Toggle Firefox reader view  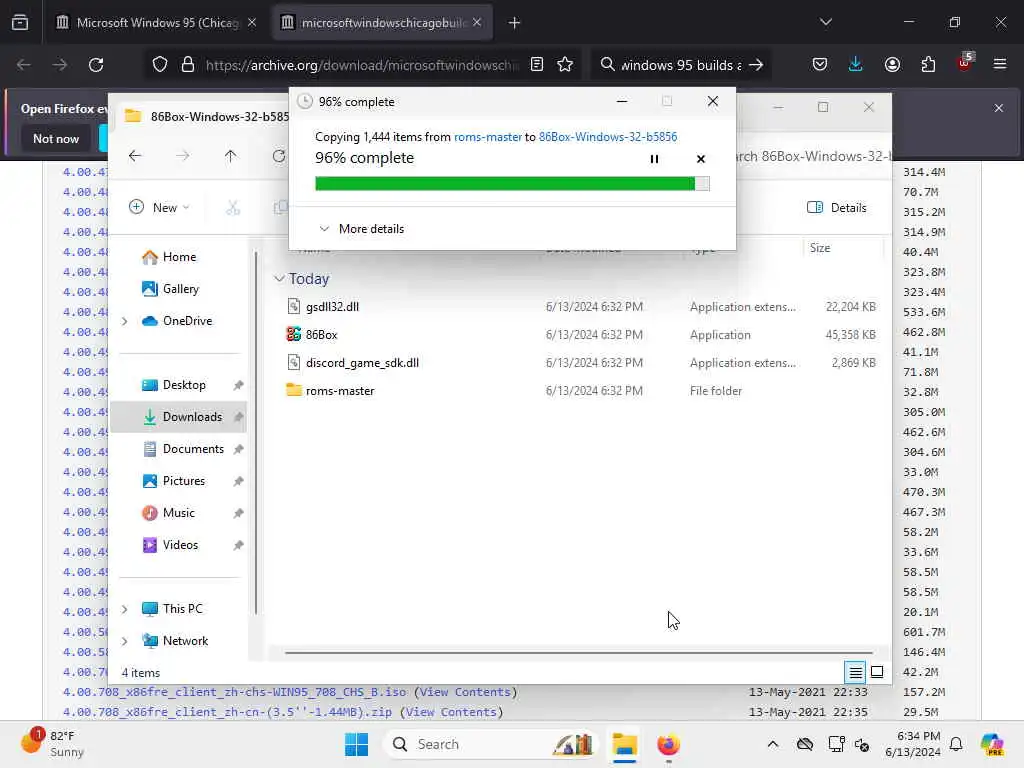pyautogui.click(x=537, y=65)
